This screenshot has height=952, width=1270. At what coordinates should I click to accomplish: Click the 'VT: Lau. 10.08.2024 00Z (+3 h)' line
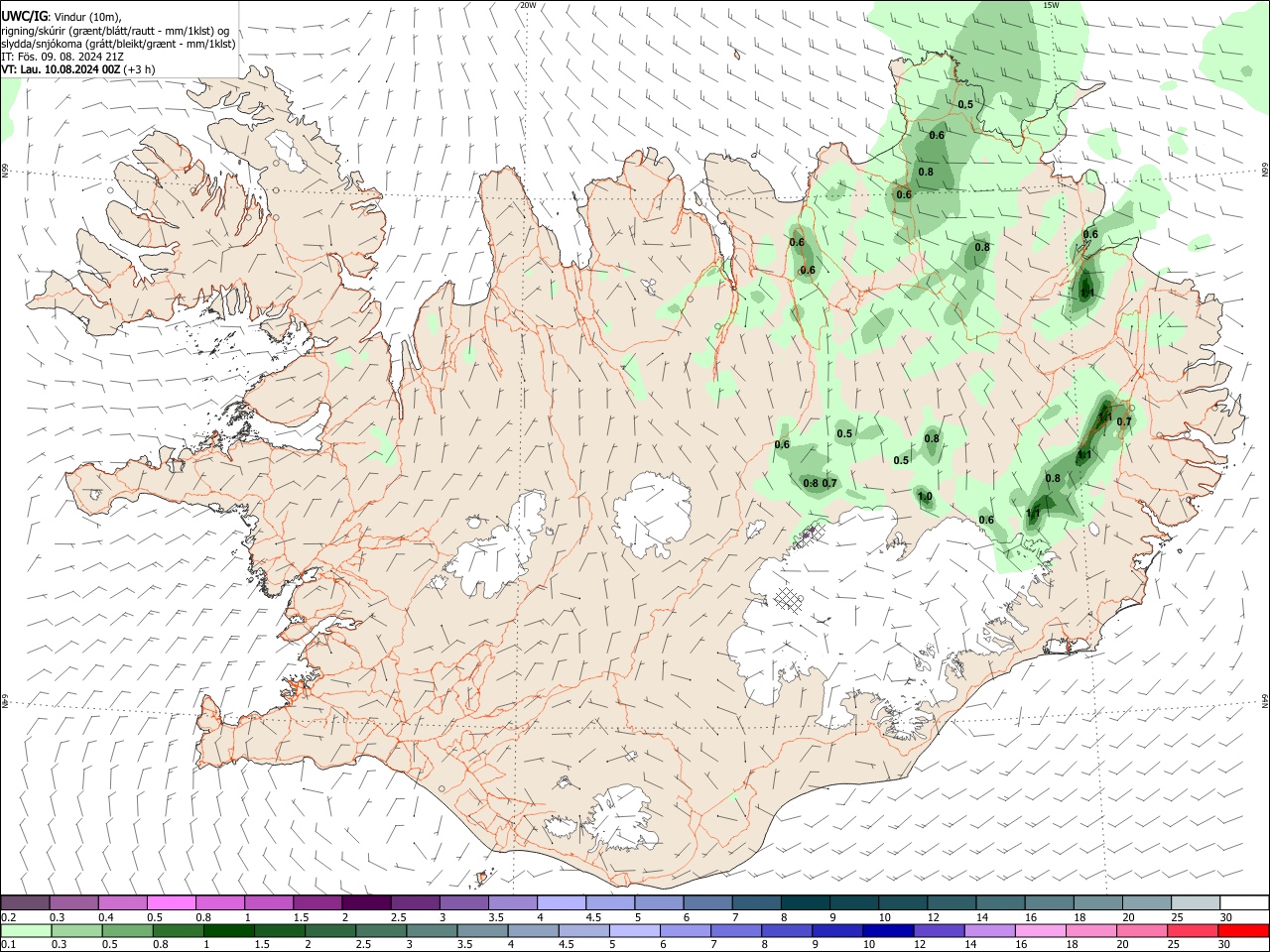pos(77,69)
